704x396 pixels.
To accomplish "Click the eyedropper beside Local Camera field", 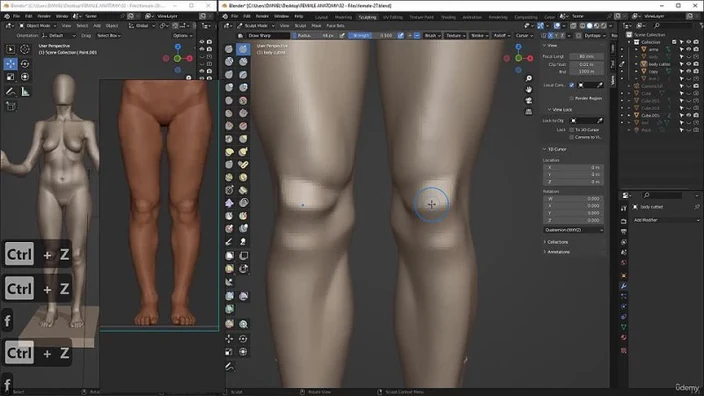I will click(600, 85).
